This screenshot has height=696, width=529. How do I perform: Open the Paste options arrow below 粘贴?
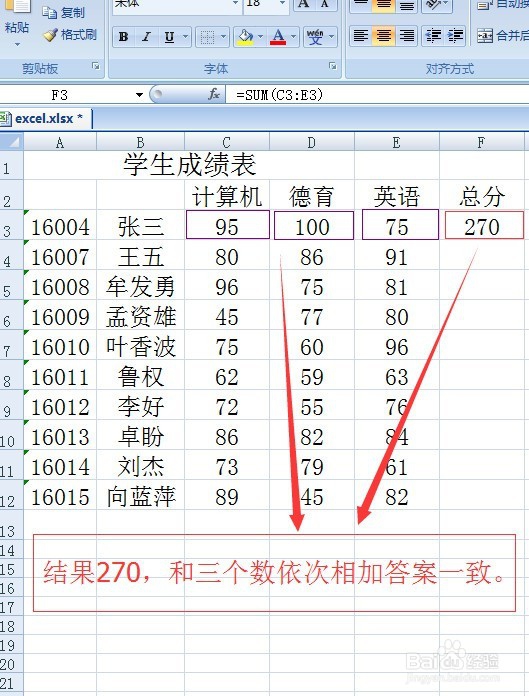coord(17,44)
